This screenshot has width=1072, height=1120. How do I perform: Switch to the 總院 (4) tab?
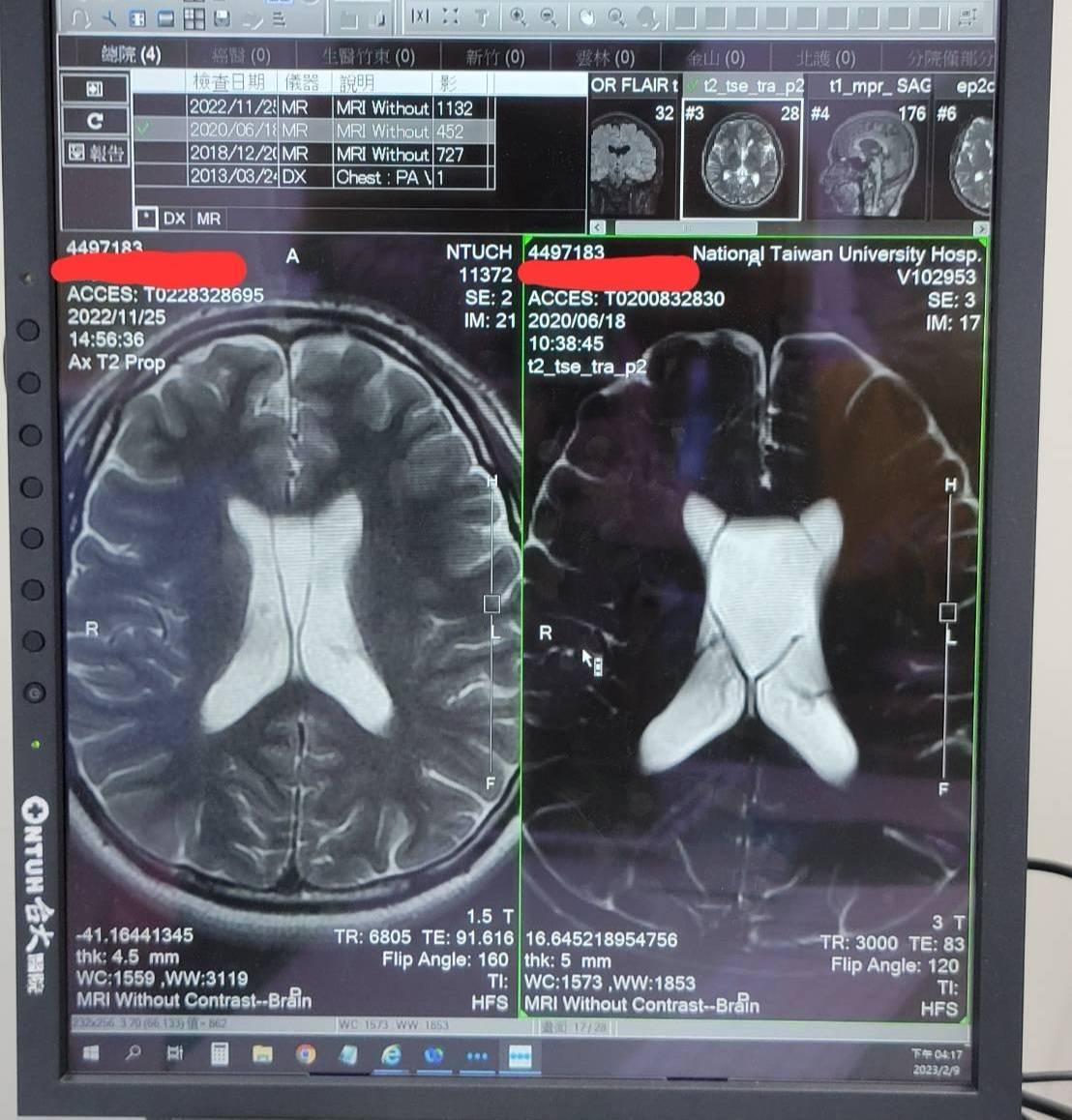click(131, 54)
